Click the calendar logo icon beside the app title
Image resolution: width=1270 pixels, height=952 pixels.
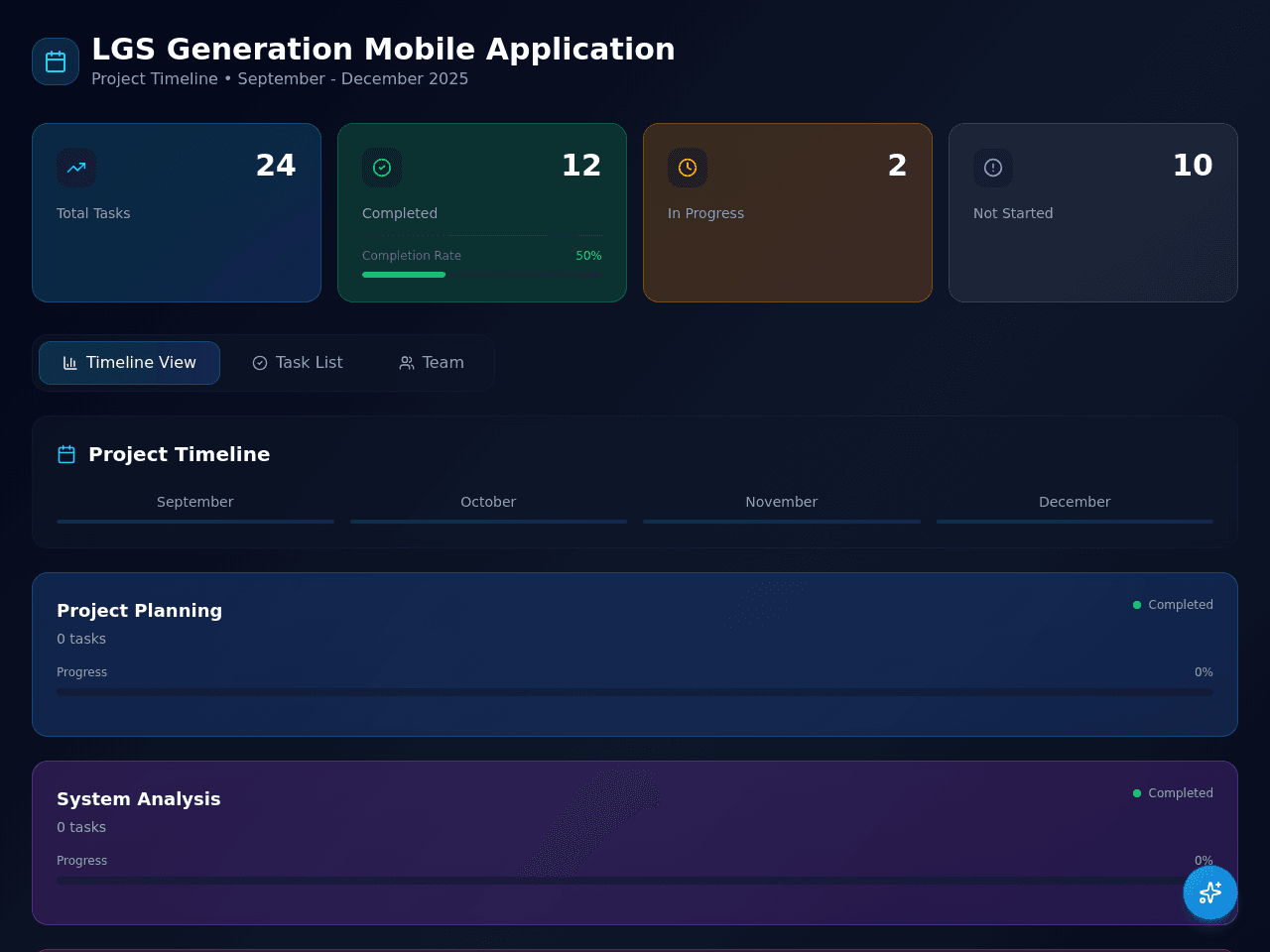56,61
